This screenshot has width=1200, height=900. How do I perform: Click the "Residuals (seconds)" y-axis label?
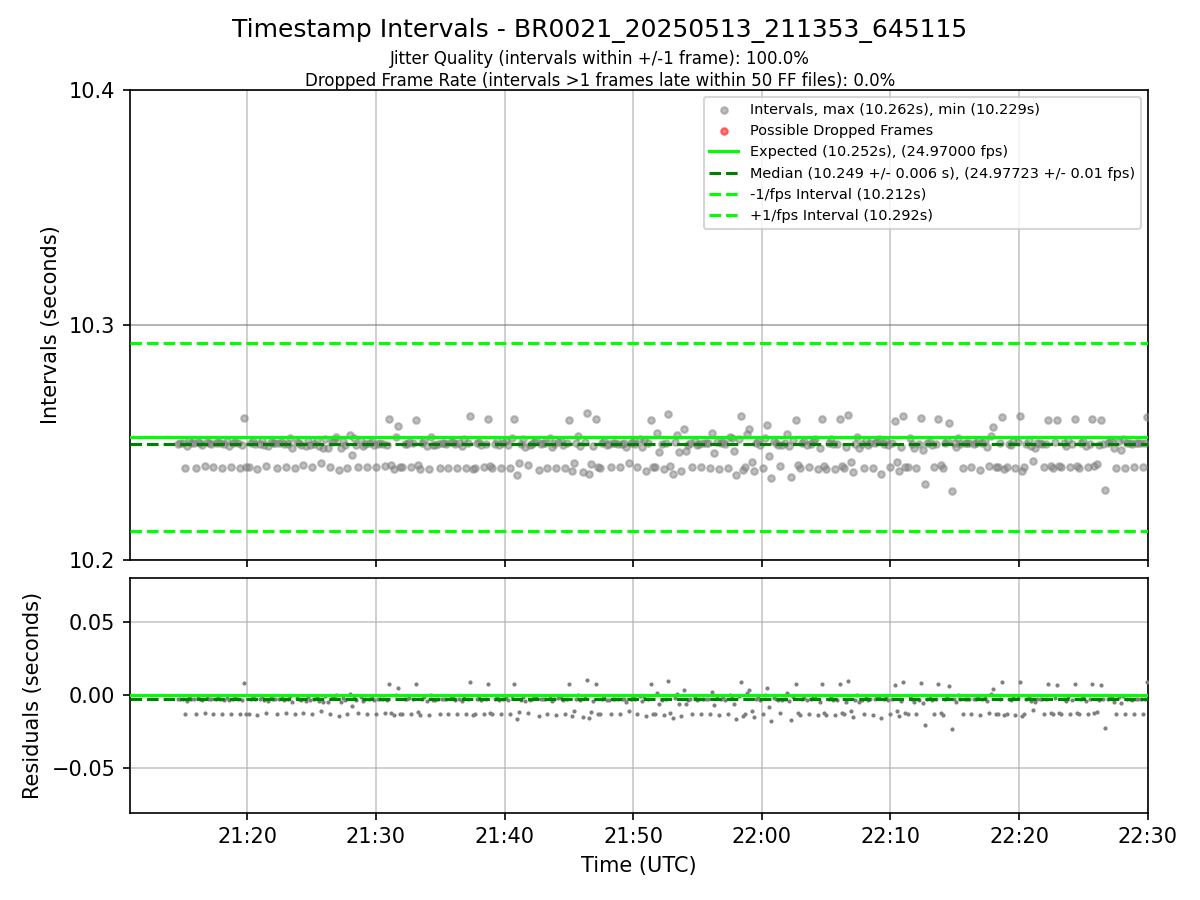(x=32, y=696)
